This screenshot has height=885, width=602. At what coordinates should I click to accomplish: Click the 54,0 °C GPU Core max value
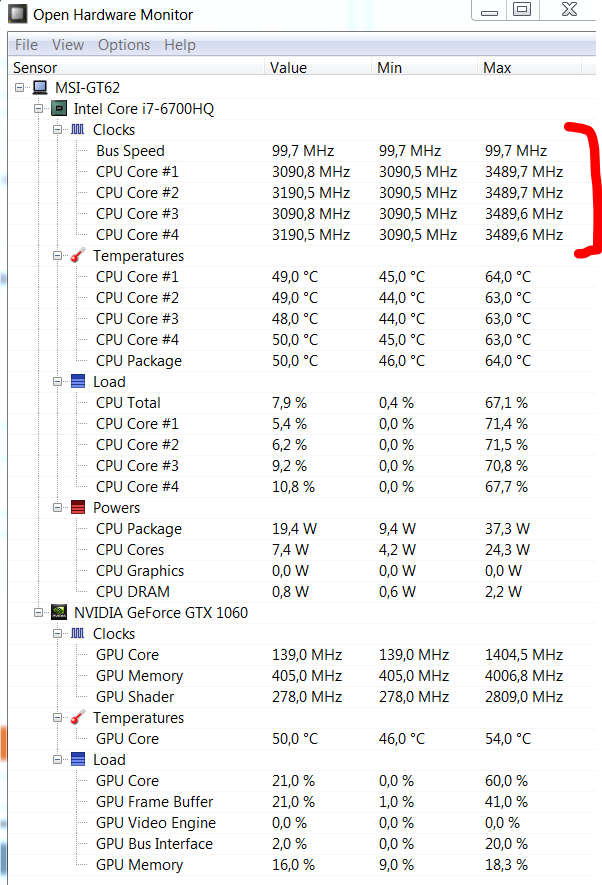[508, 738]
